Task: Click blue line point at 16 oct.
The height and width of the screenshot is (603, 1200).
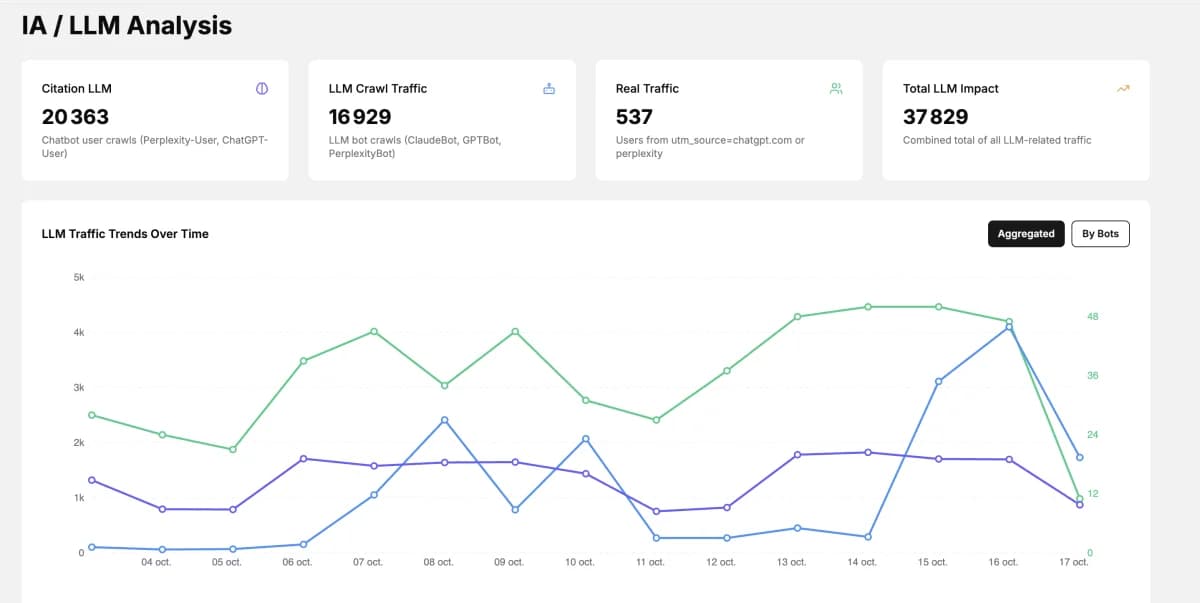Action: click(x=1009, y=327)
